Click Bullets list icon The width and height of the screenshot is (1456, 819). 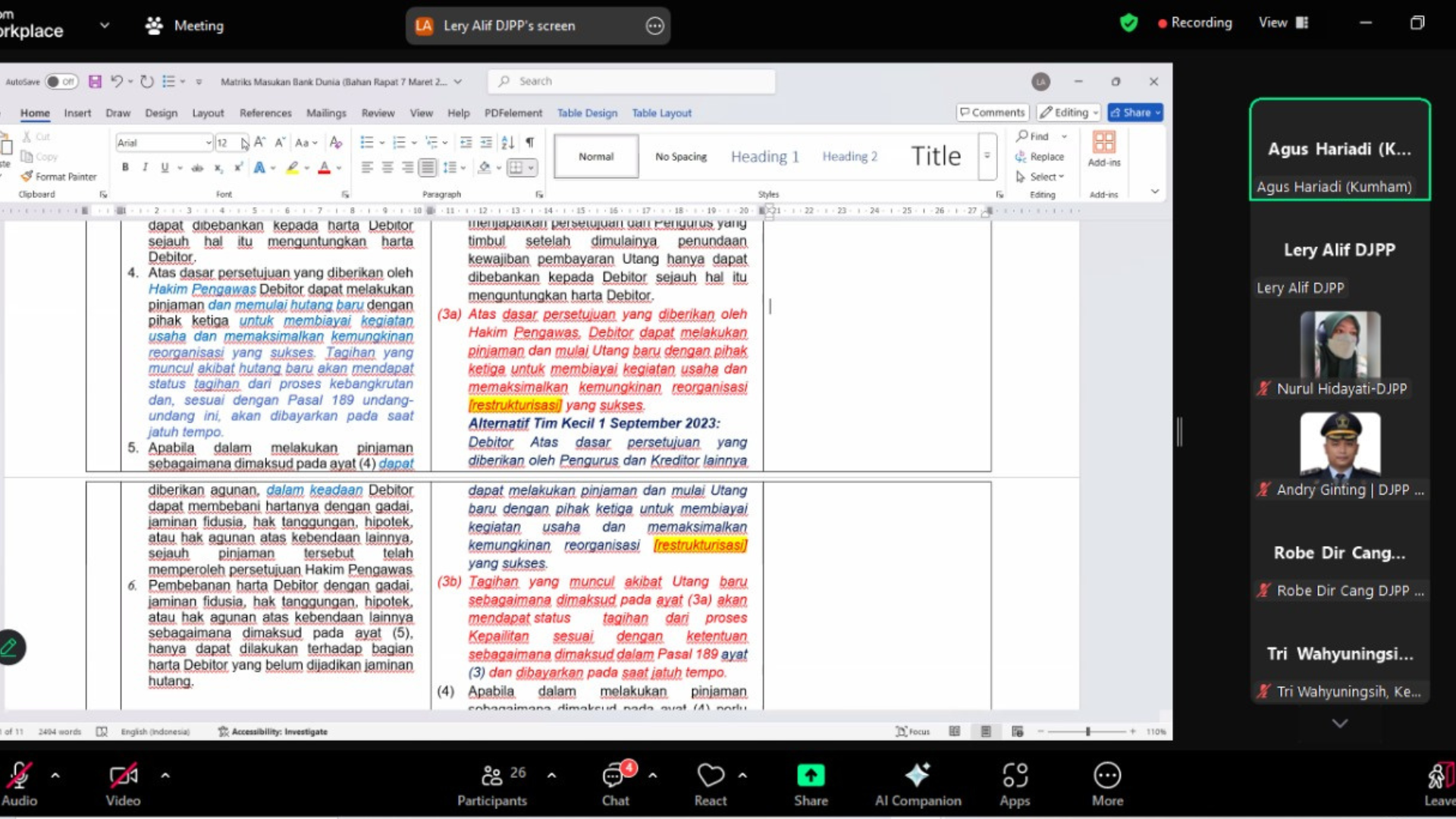[366, 142]
